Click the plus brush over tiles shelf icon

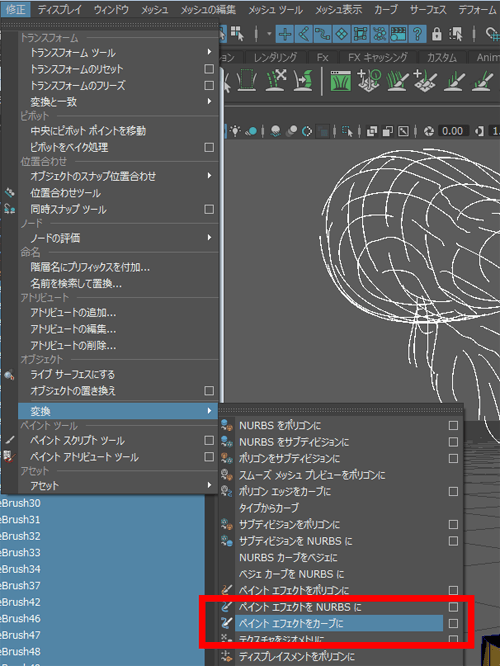[426, 81]
